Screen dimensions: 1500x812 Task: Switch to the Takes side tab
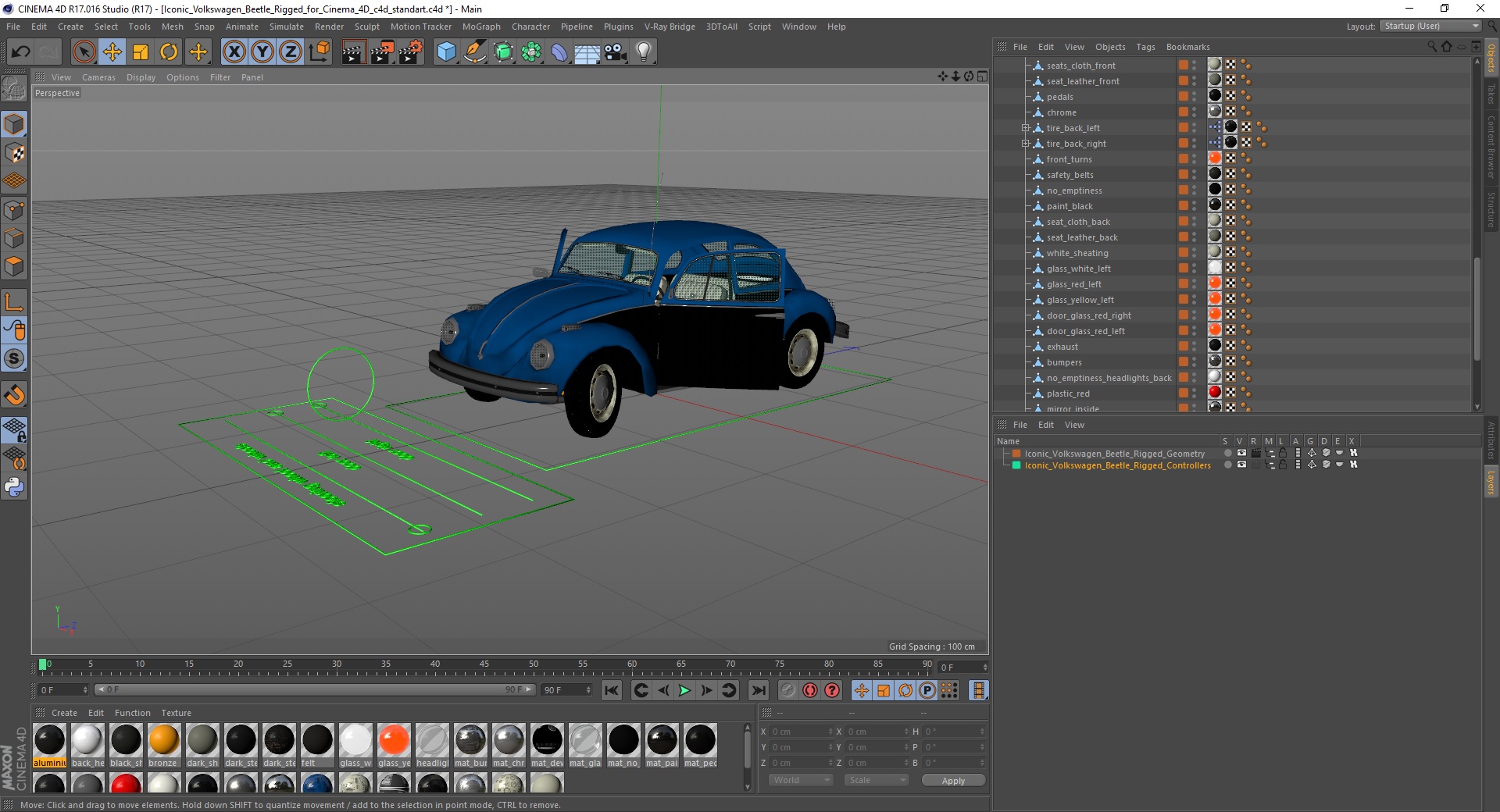[1491, 94]
